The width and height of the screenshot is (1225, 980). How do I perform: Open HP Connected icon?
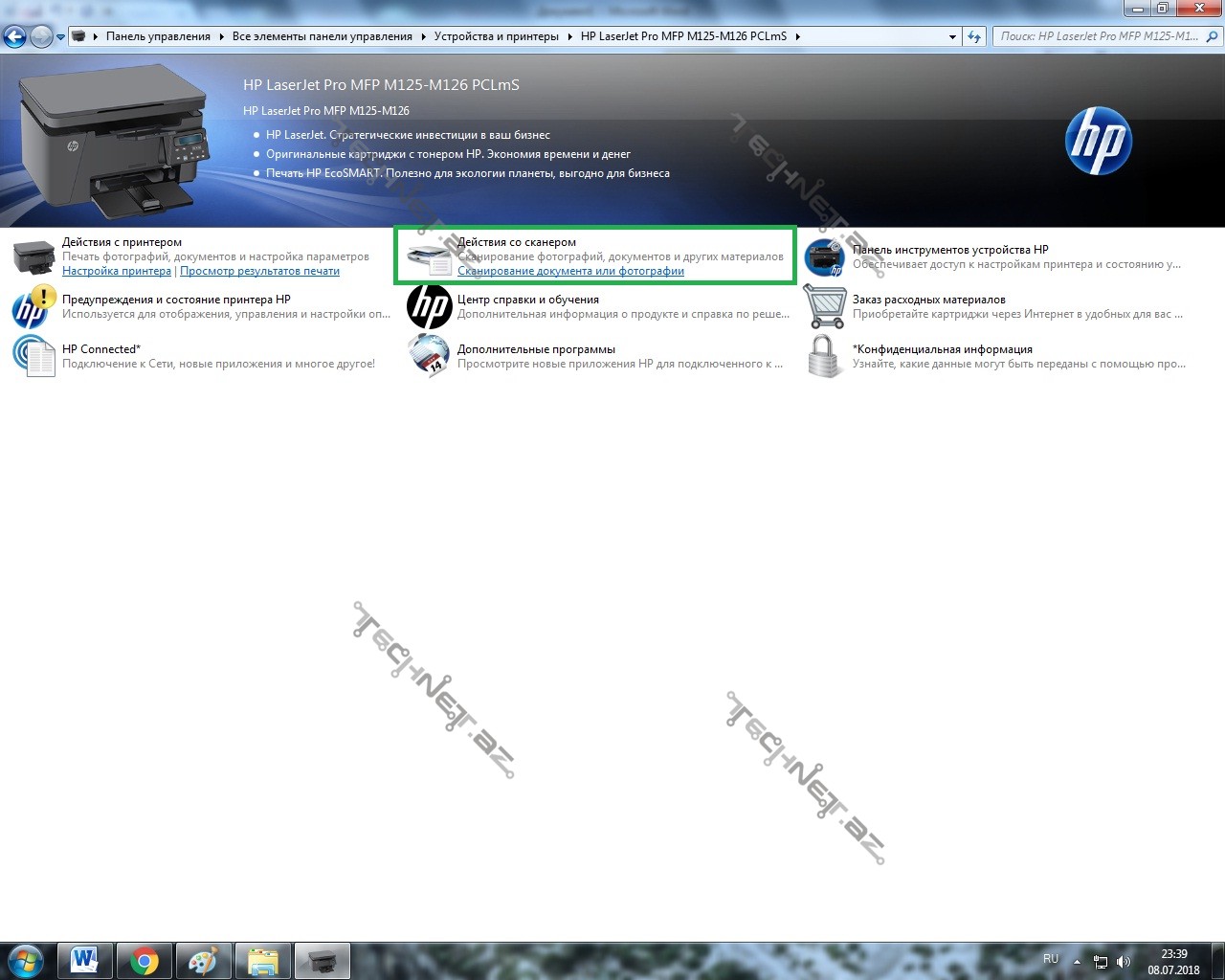33,356
